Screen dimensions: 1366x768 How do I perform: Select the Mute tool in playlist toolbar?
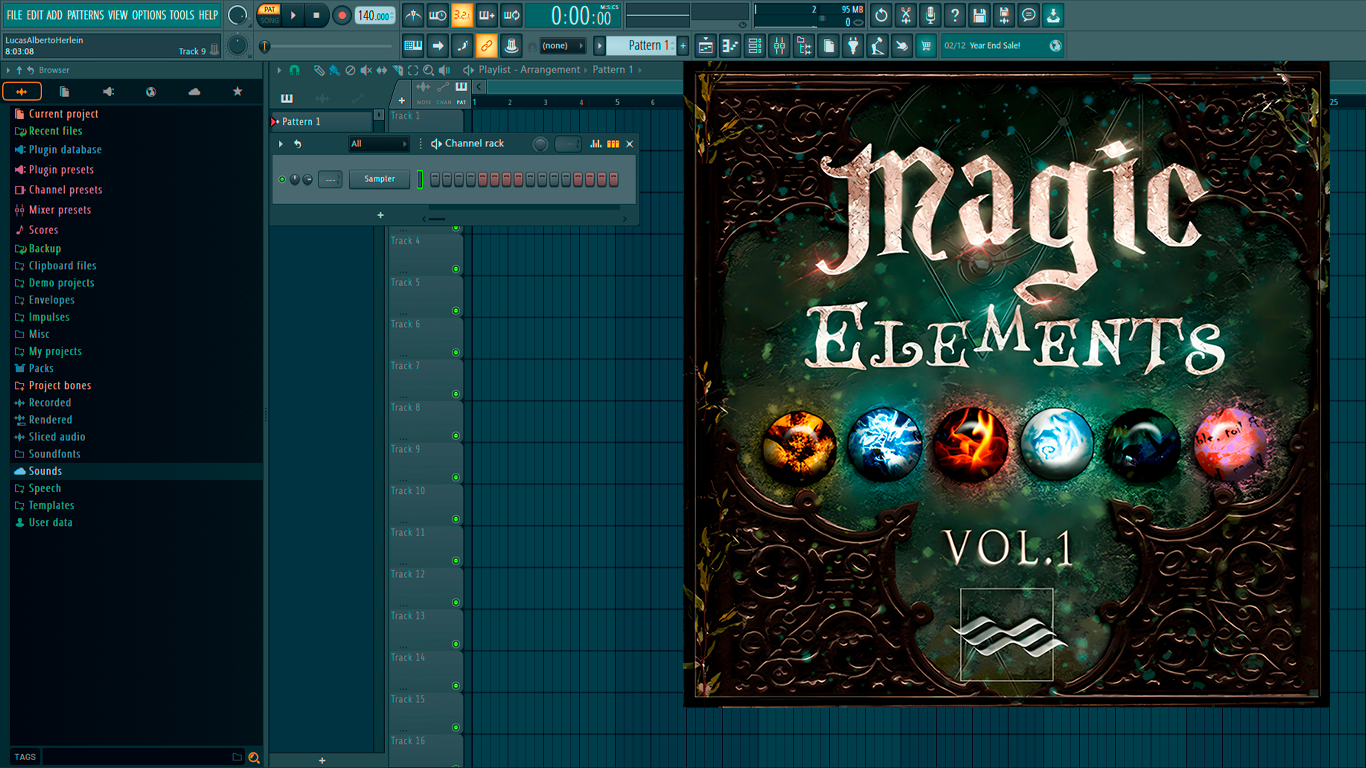[366, 70]
